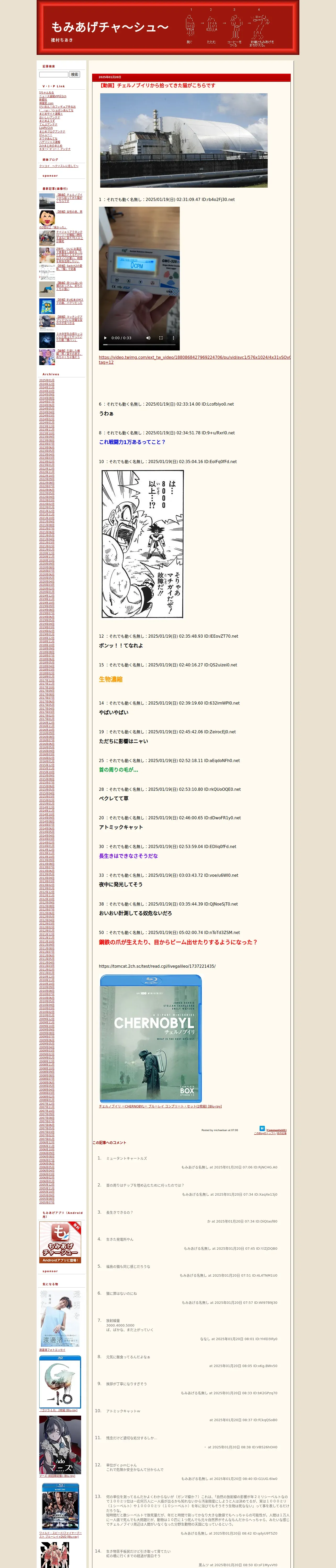Viewport: 336px width, 1568px height.
Task: Open the crawling man thumbnail in sidebar
Action: [x=47, y=289]
